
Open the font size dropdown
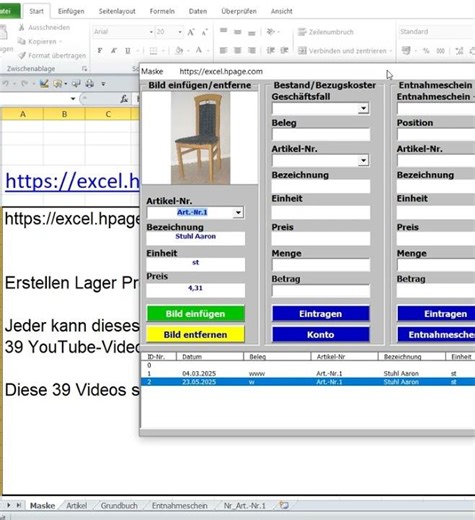180,32
